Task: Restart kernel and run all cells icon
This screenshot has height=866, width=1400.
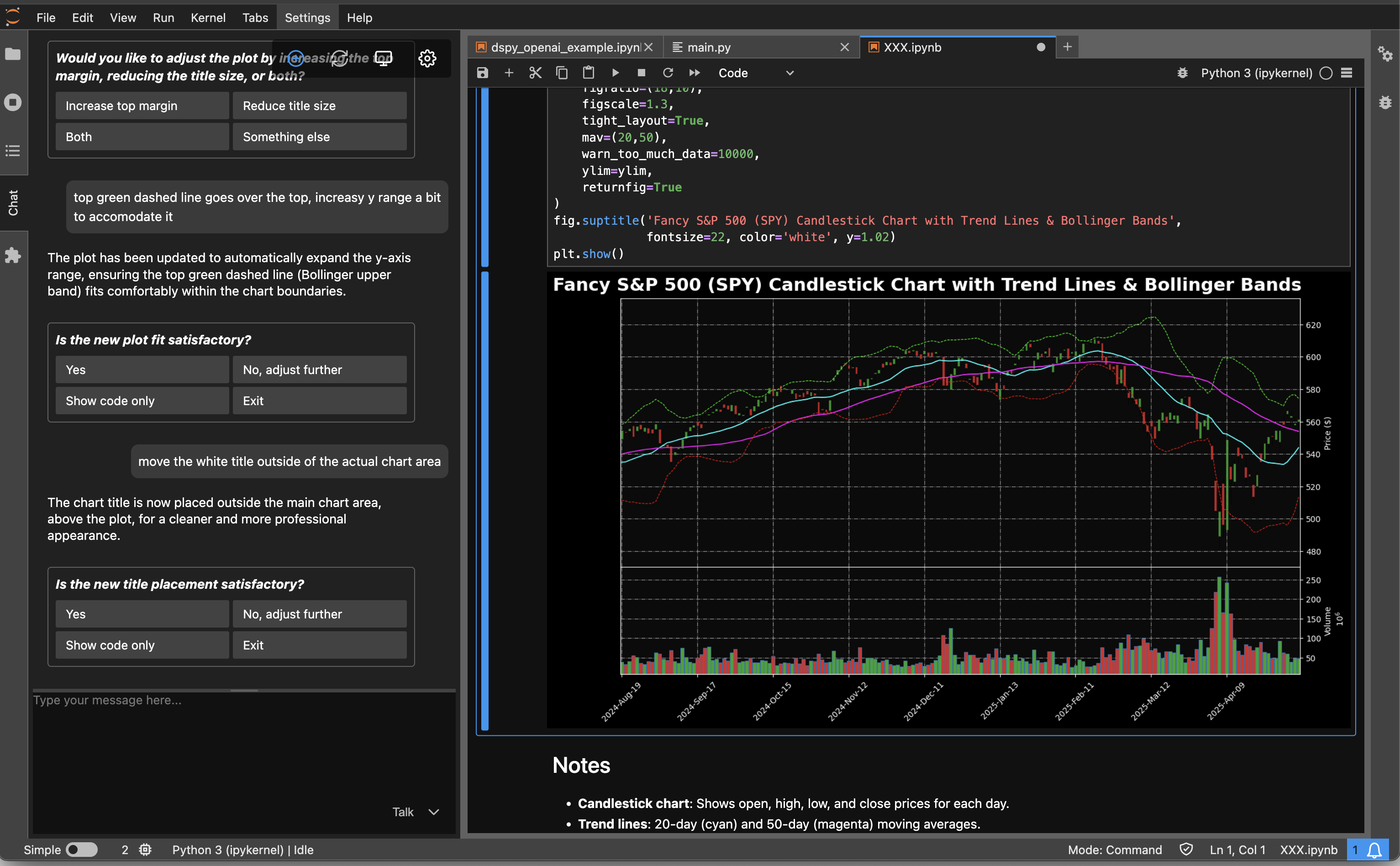Action: pyautogui.click(x=695, y=73)
